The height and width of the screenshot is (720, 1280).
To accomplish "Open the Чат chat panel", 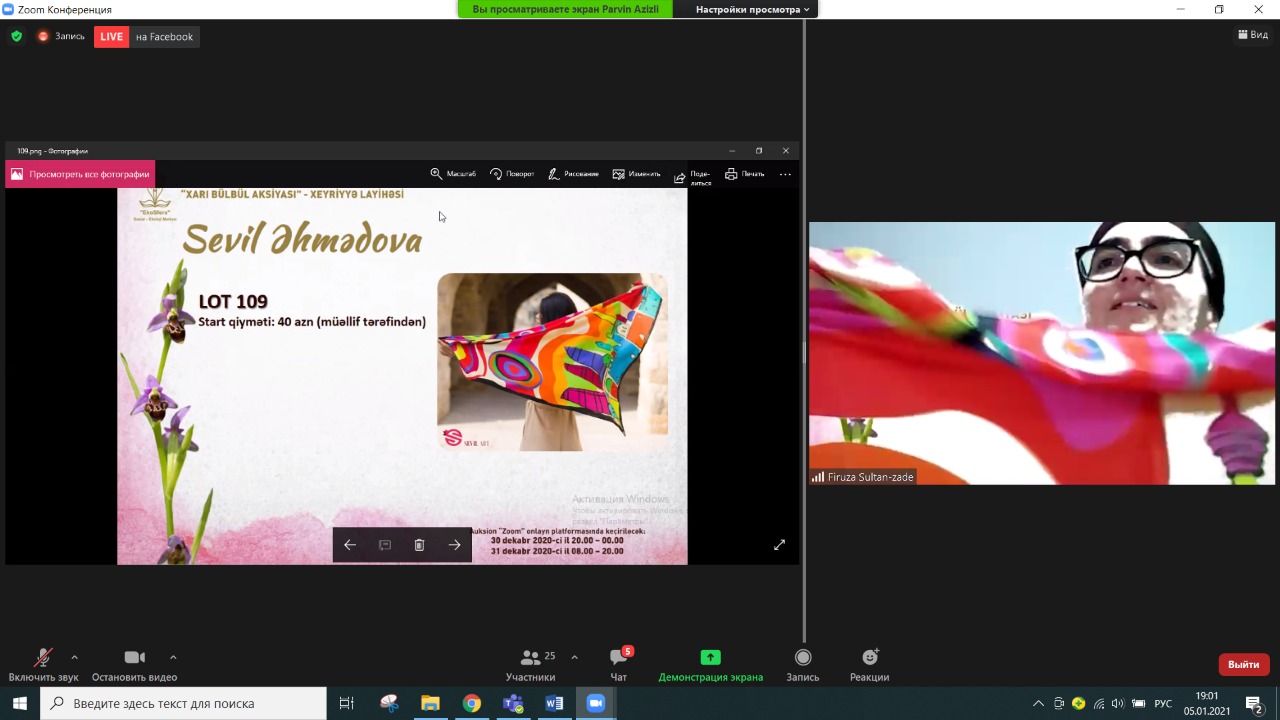I will point(619,665).
